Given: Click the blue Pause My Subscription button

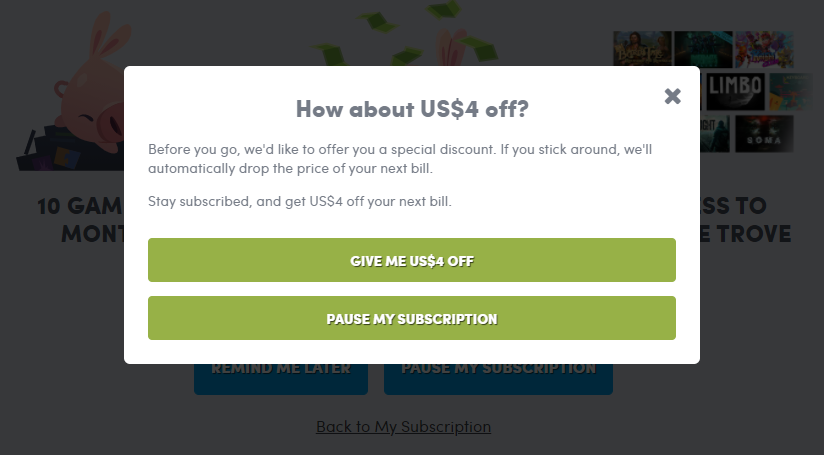Looking at the screenshot, I should point(498,378).
